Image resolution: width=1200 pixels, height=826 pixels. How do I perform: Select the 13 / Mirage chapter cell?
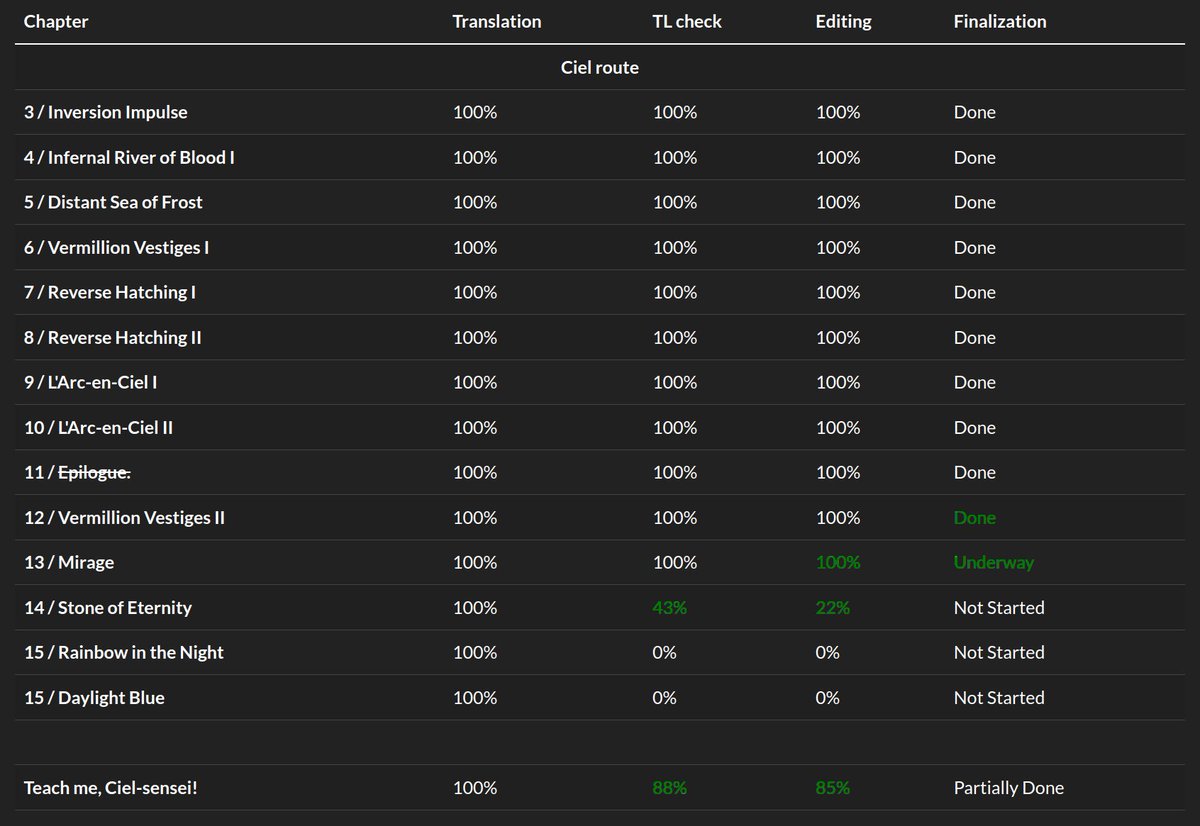pos(69,562)
